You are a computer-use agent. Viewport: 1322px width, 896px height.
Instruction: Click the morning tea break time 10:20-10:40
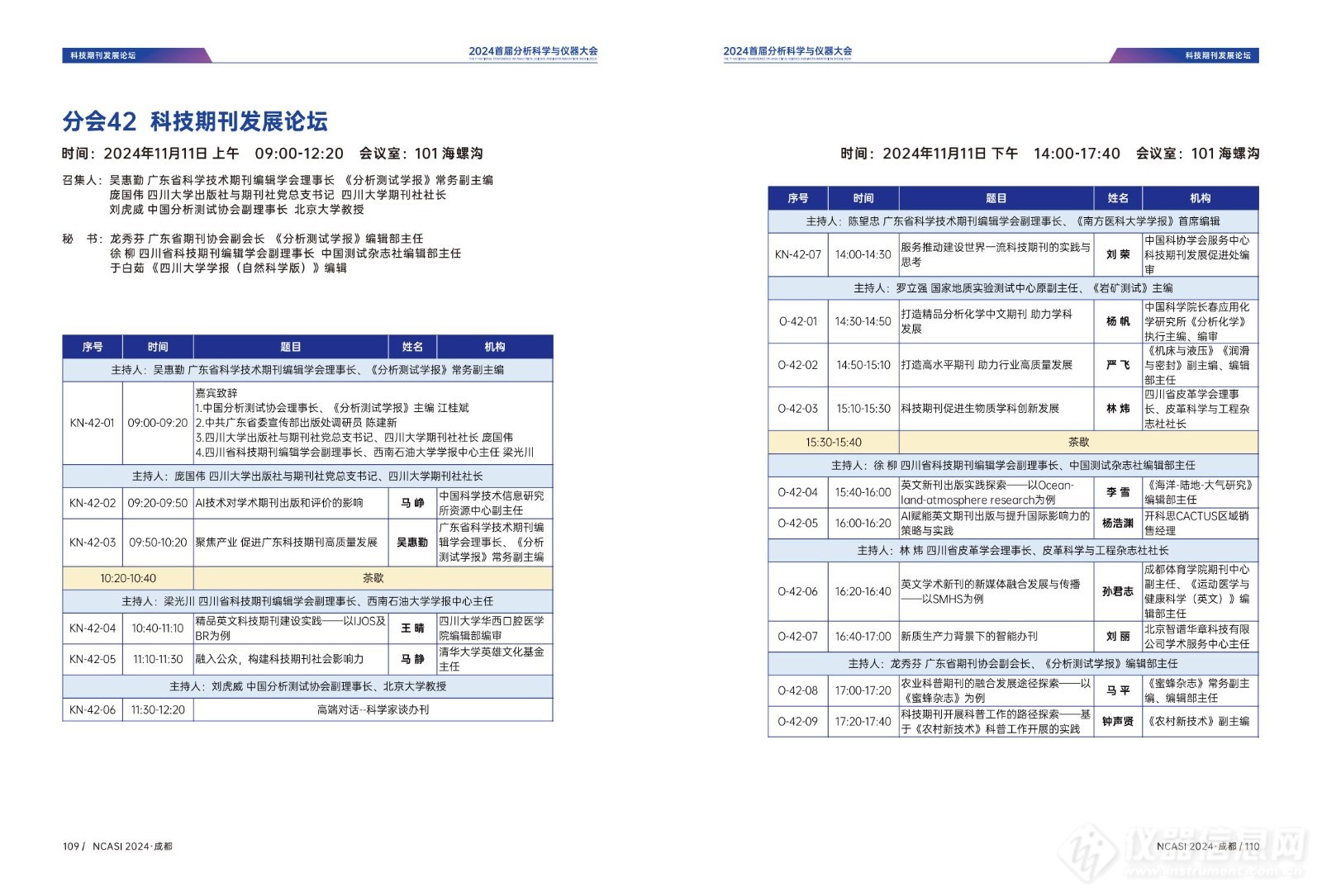click(x=128, y=579)
